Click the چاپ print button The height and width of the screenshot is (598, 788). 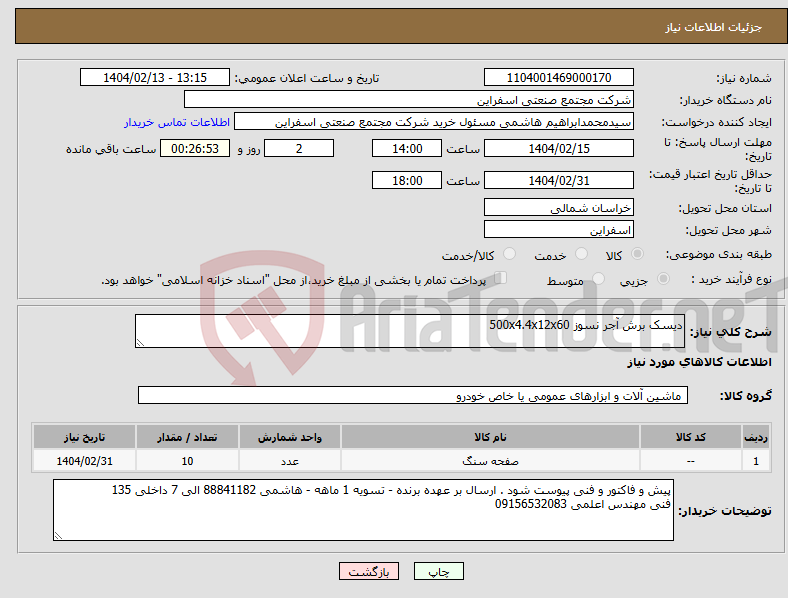pos(439,571)
